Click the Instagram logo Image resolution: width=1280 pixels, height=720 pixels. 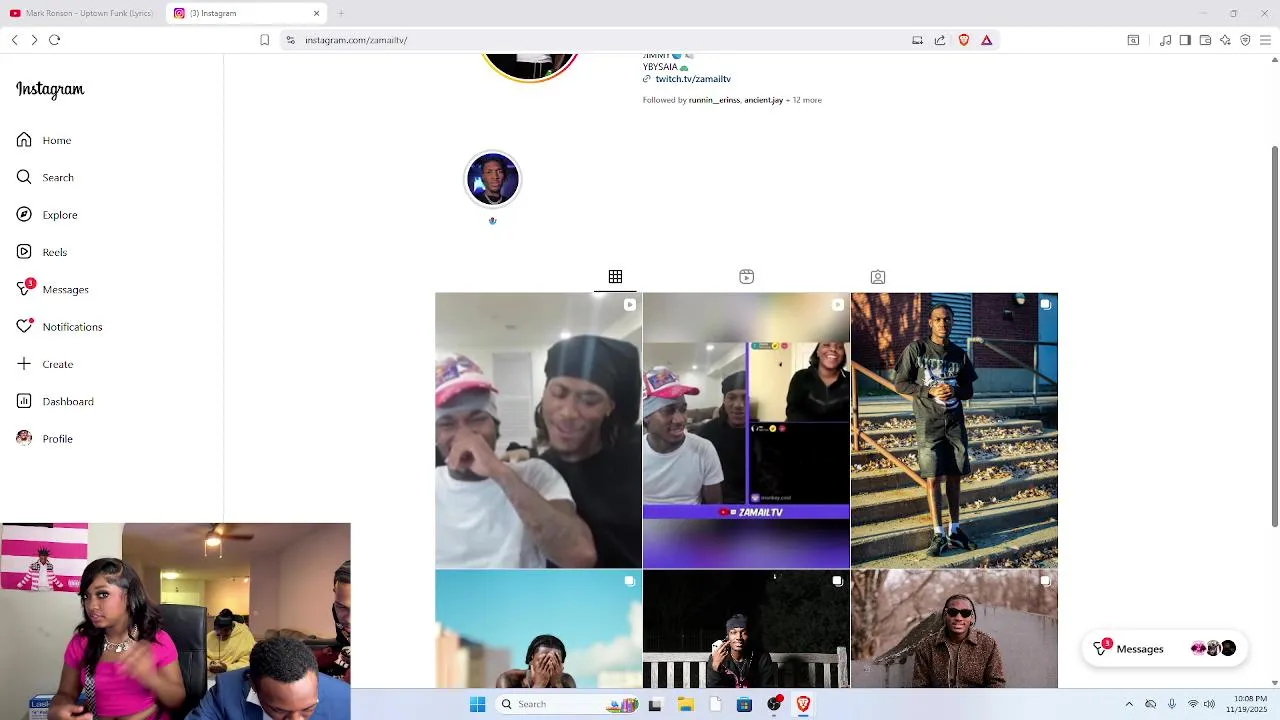tap(50, 89)
